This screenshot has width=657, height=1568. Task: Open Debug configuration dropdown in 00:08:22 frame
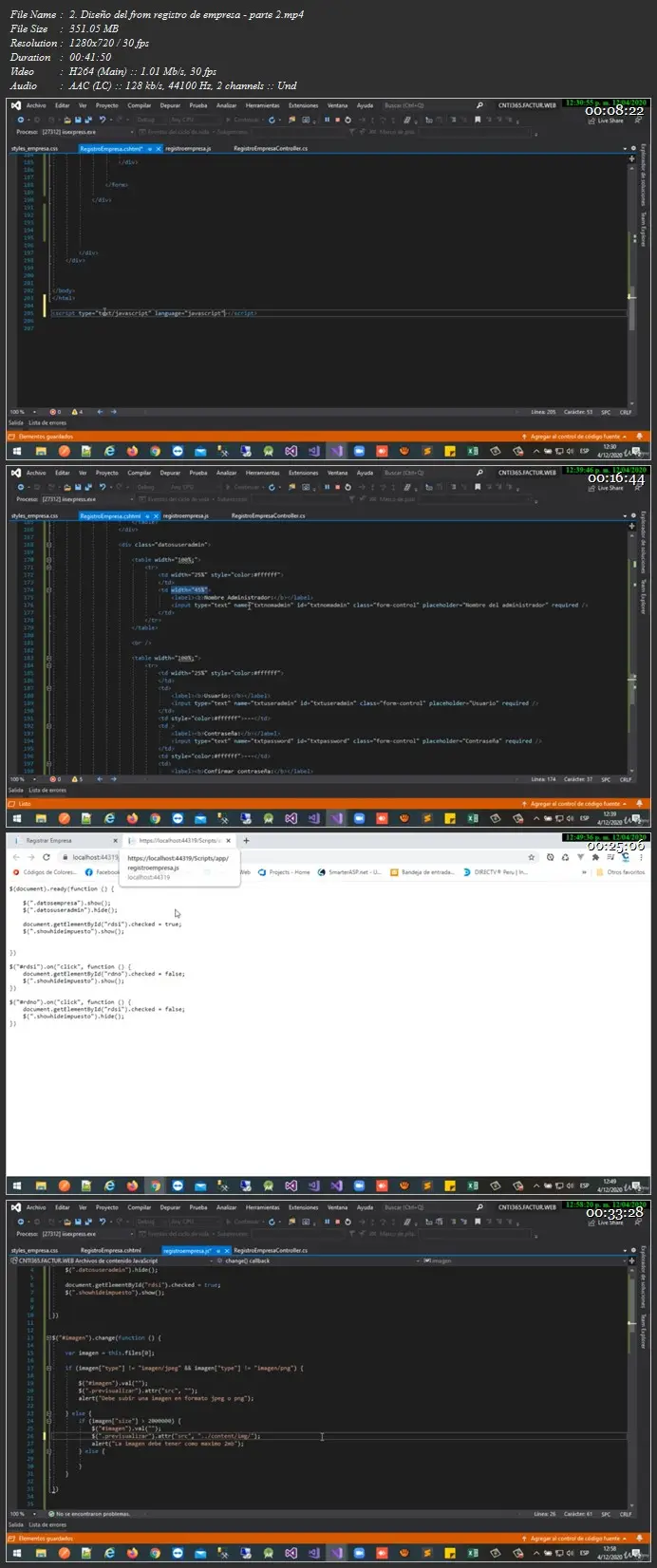click(x=148, y=120)
